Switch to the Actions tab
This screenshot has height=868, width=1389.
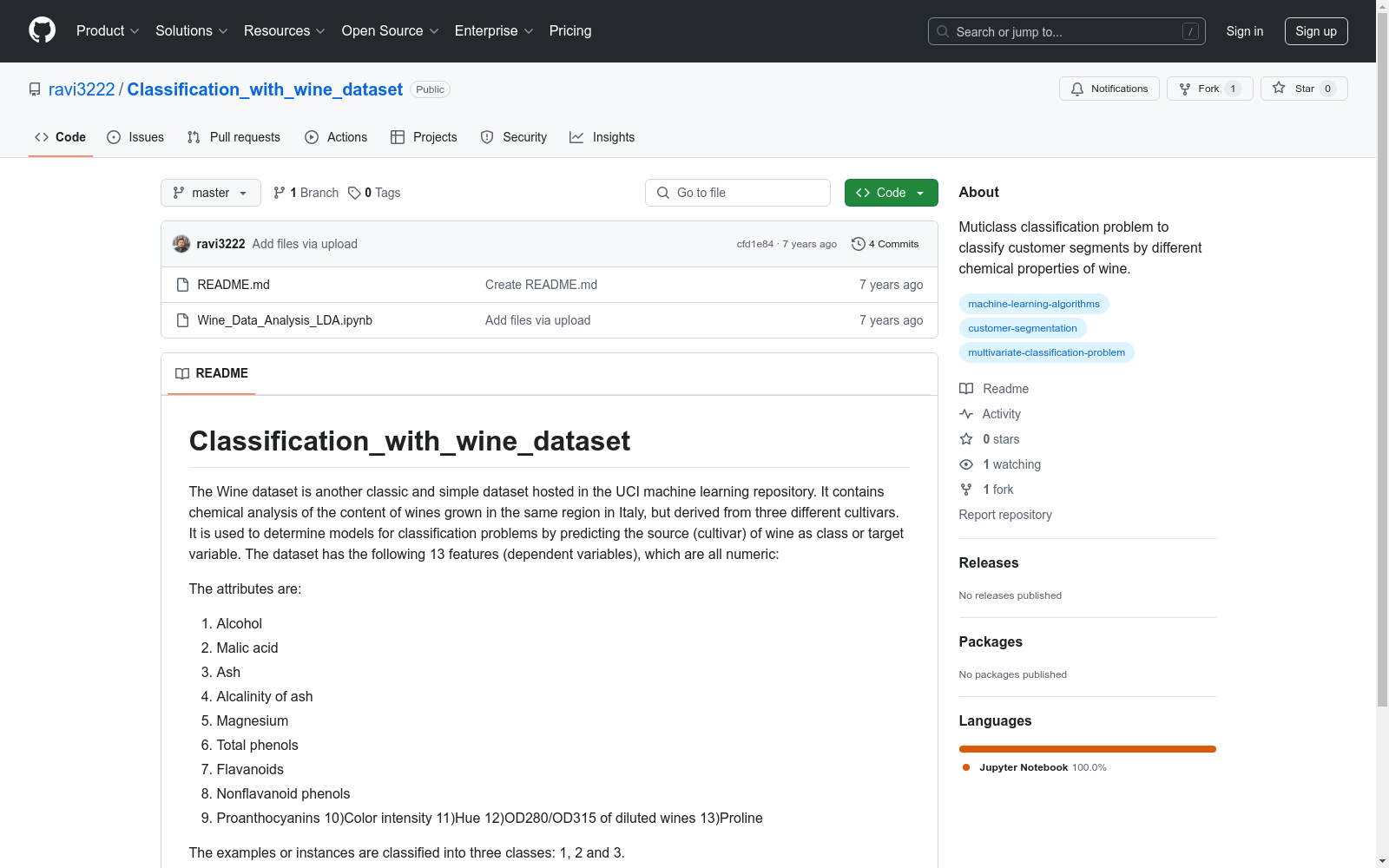coord(336,137)
